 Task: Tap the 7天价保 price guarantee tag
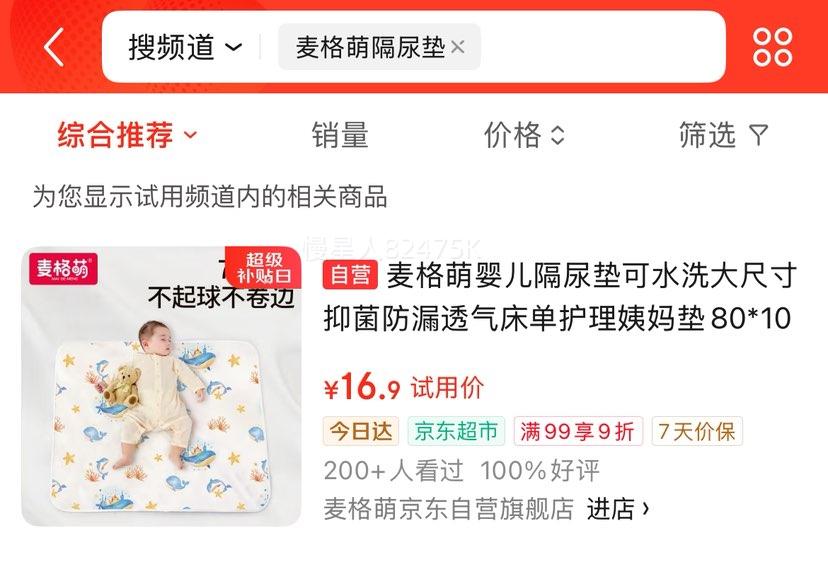tap(697, 431)
